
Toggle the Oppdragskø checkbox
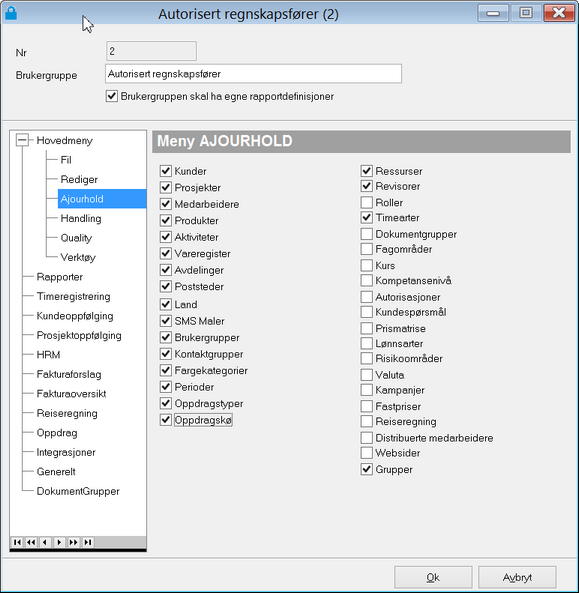point(166,420)
